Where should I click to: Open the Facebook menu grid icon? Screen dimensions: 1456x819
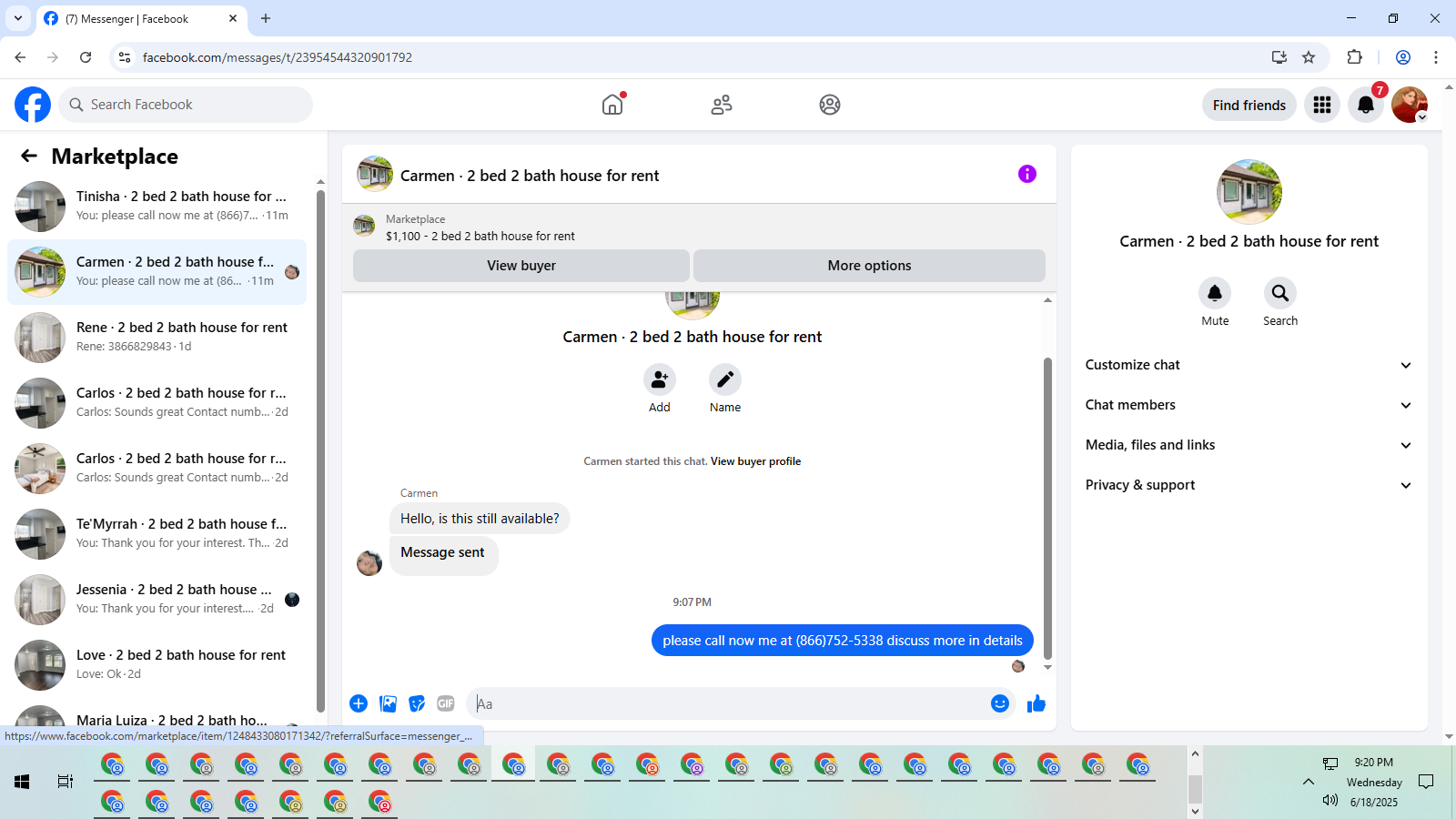1322,105
